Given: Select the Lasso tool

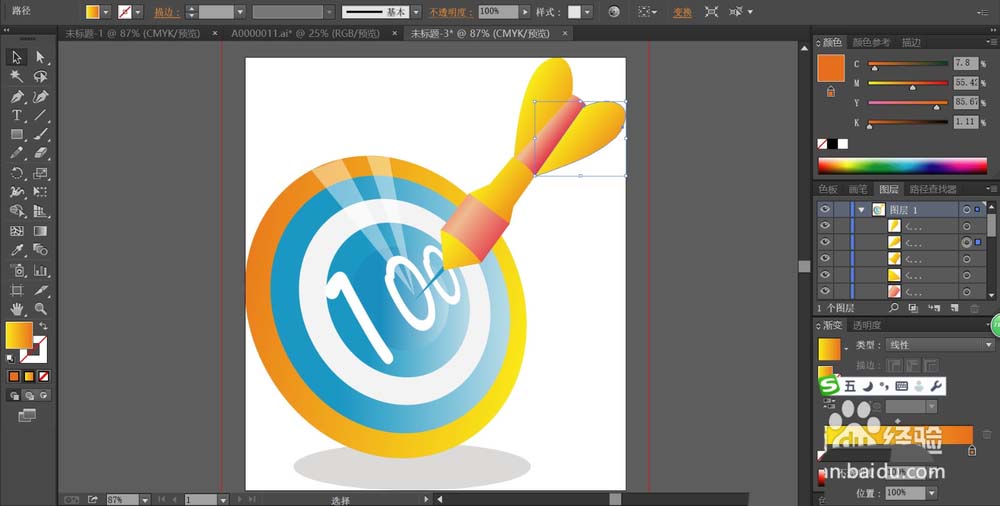Looking at the screenshot, I should (x=40, y=77).
